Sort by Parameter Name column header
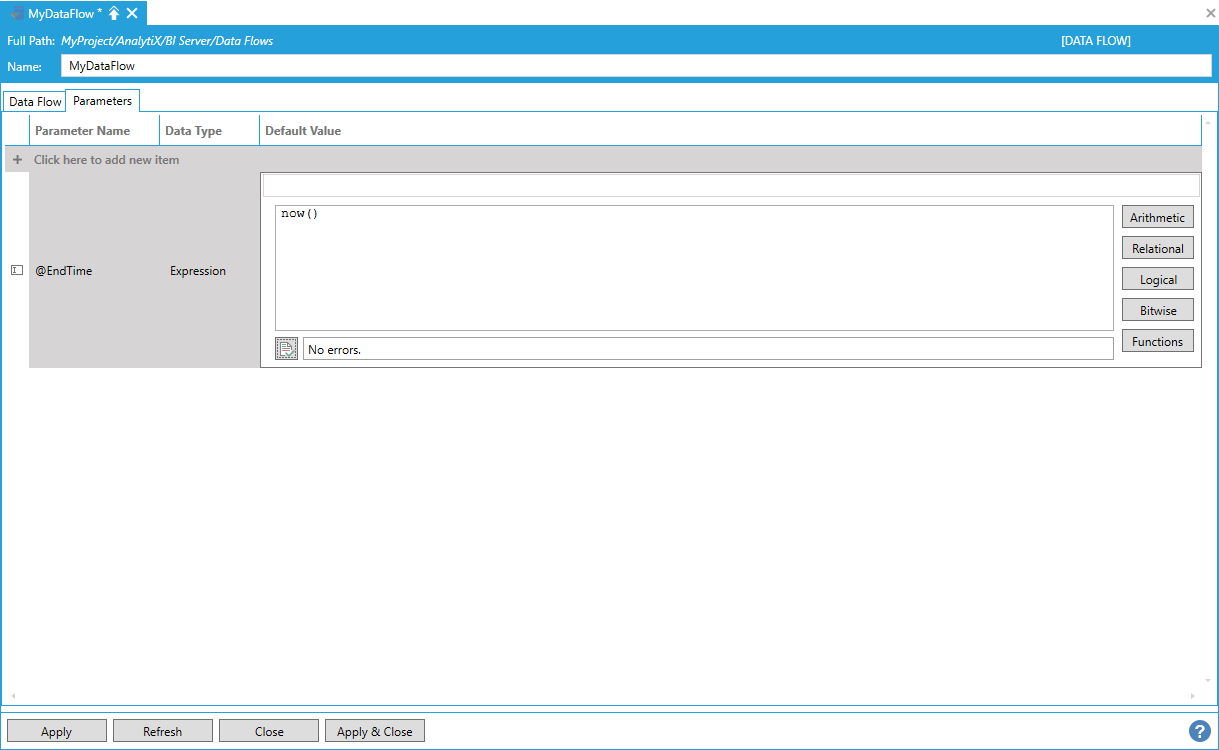Screen dimensions: 1219x750 coord(83,131)
